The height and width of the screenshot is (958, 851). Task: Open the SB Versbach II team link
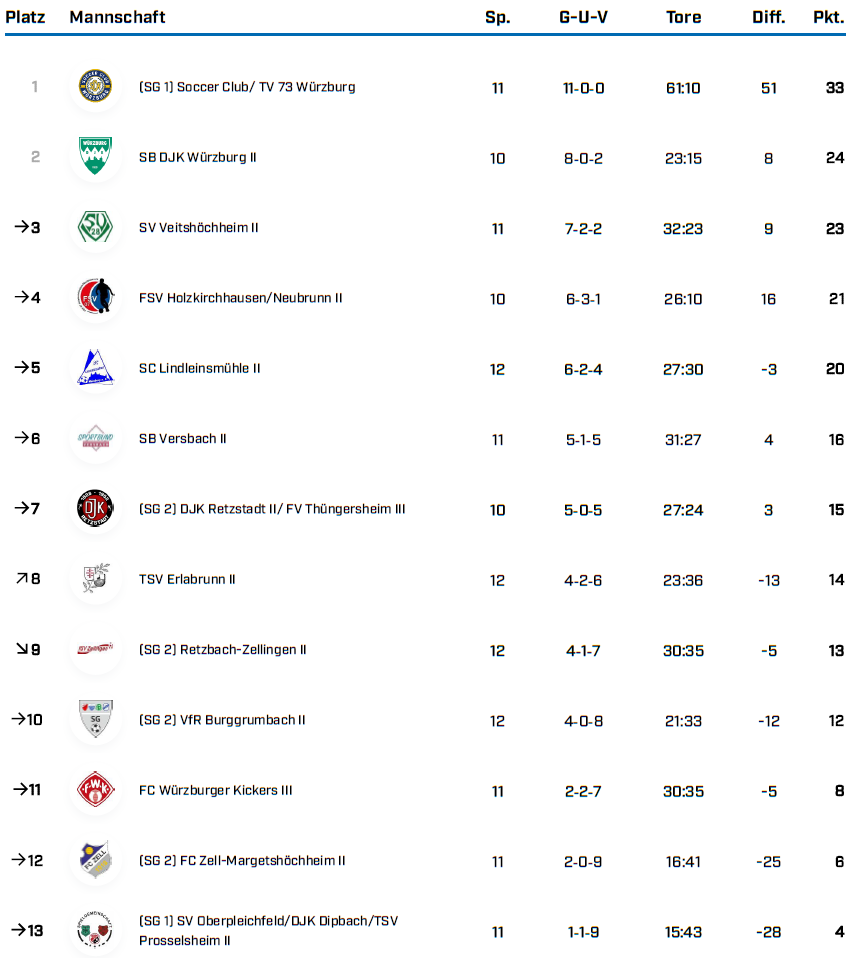(x=182, y=439)
